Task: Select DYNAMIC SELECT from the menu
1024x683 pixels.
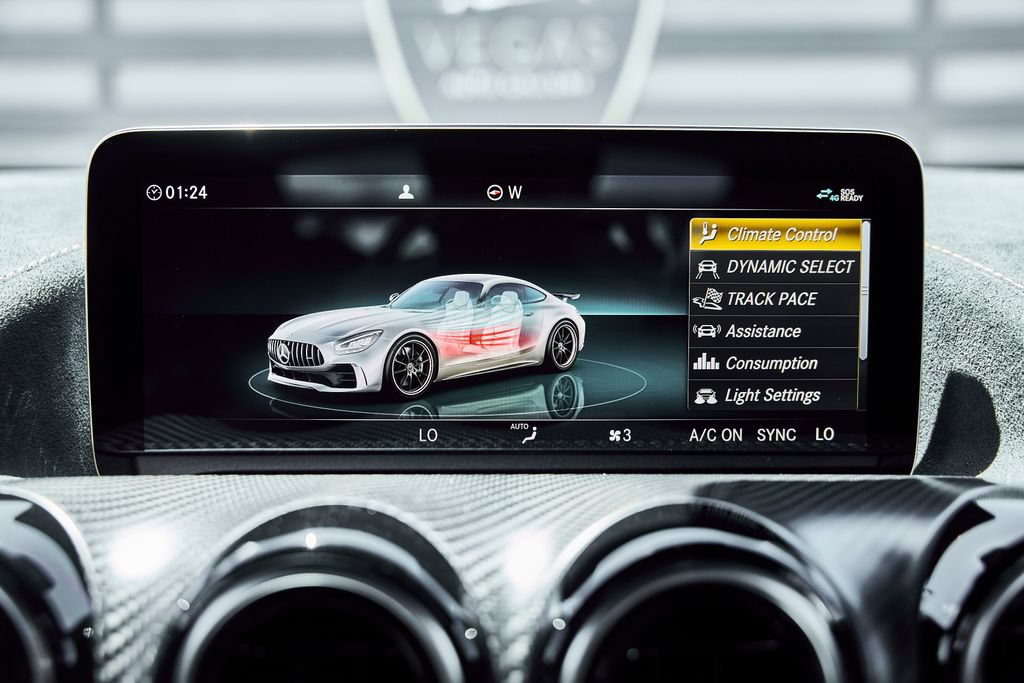Action: [775, 267]
